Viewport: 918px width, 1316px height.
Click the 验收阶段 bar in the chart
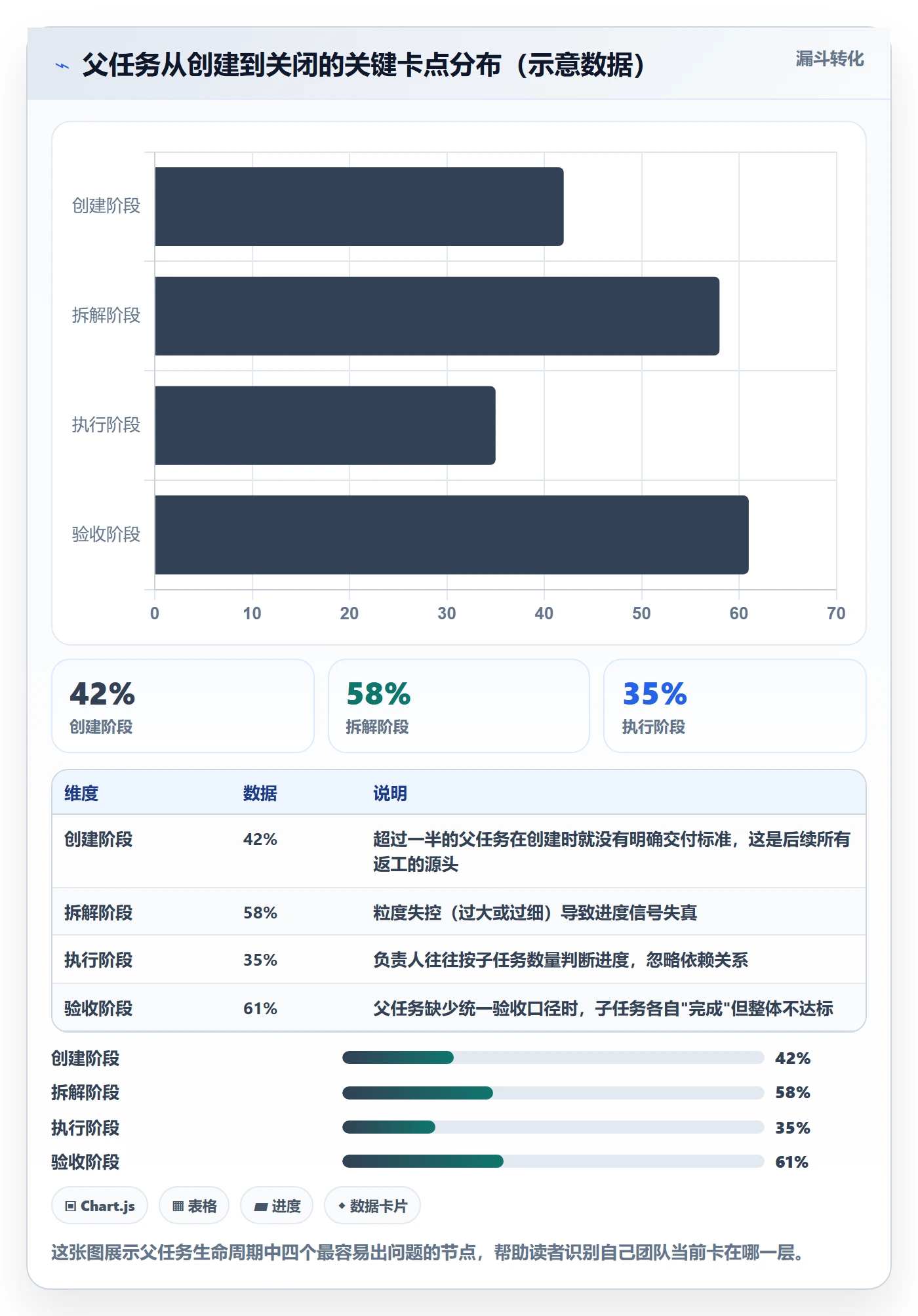click(452, 535)
